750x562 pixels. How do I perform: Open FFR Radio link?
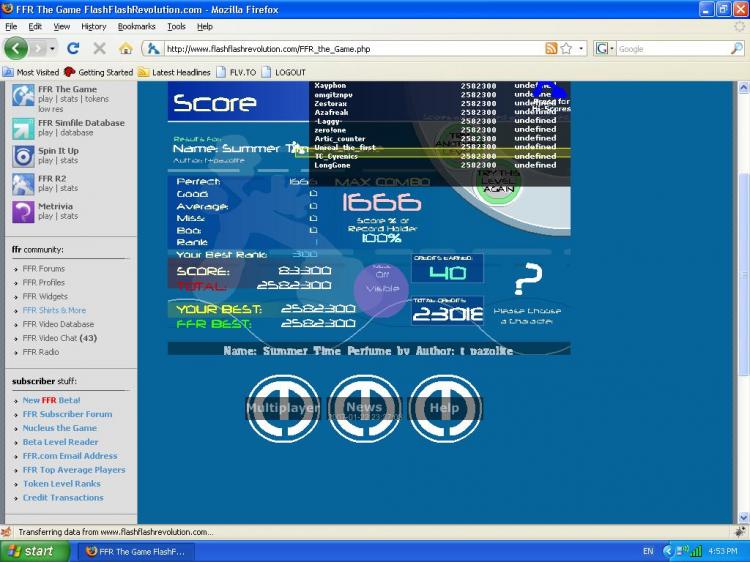(x=41, y=352)
